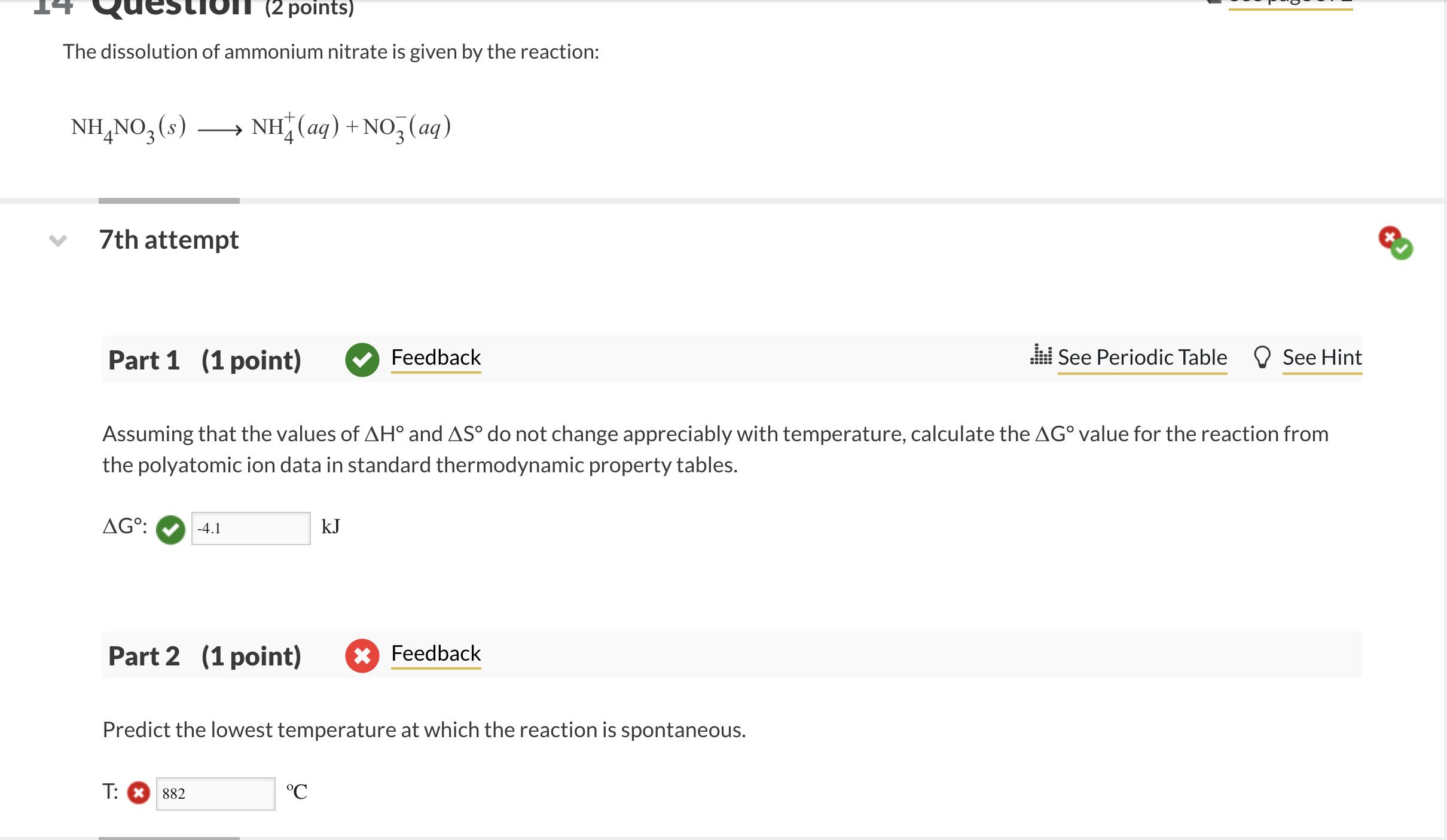Click the ammonium nitrate dissolution equation

[x=261, y=128]
